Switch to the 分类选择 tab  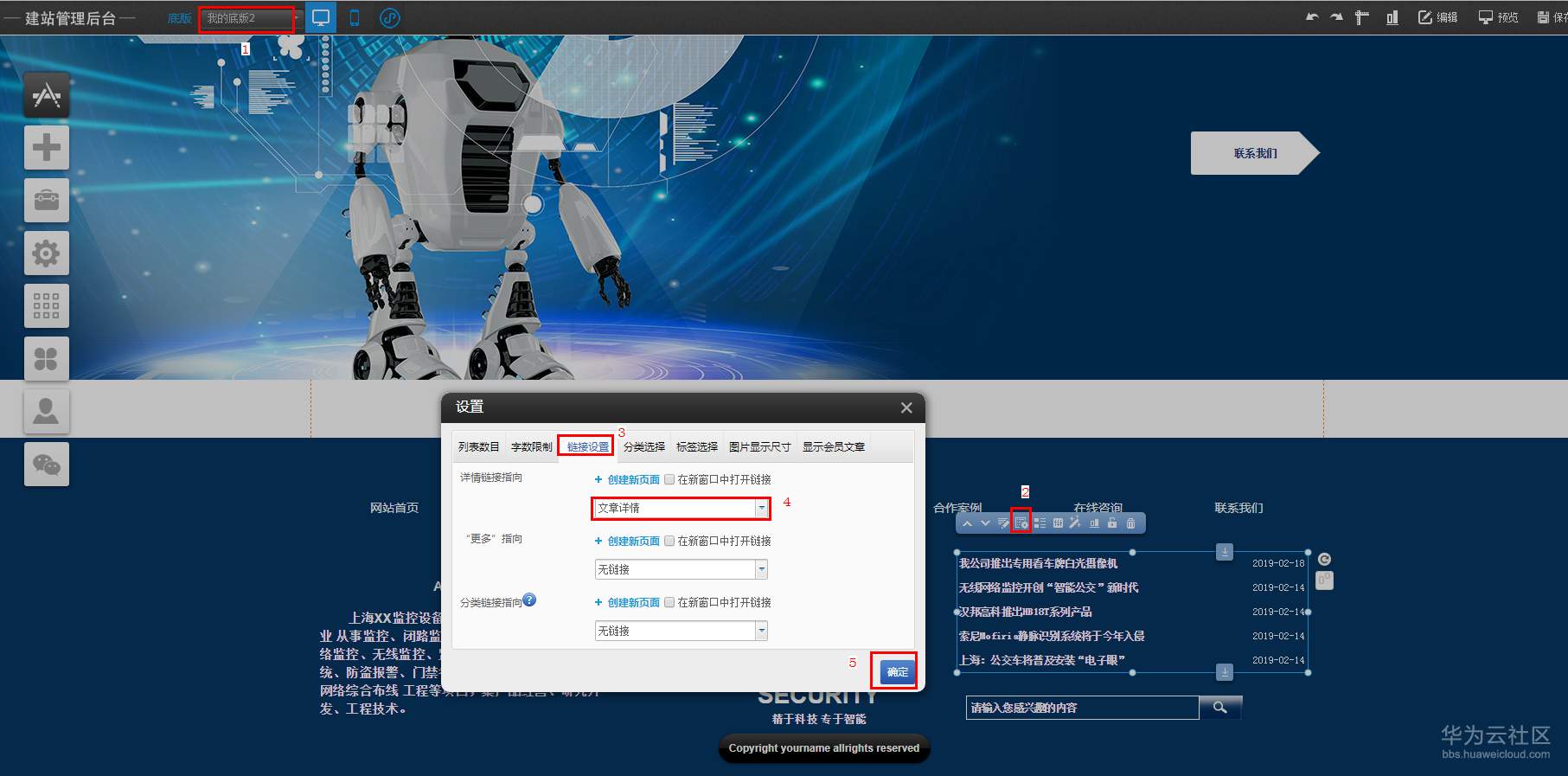click(x=644, y=446)
